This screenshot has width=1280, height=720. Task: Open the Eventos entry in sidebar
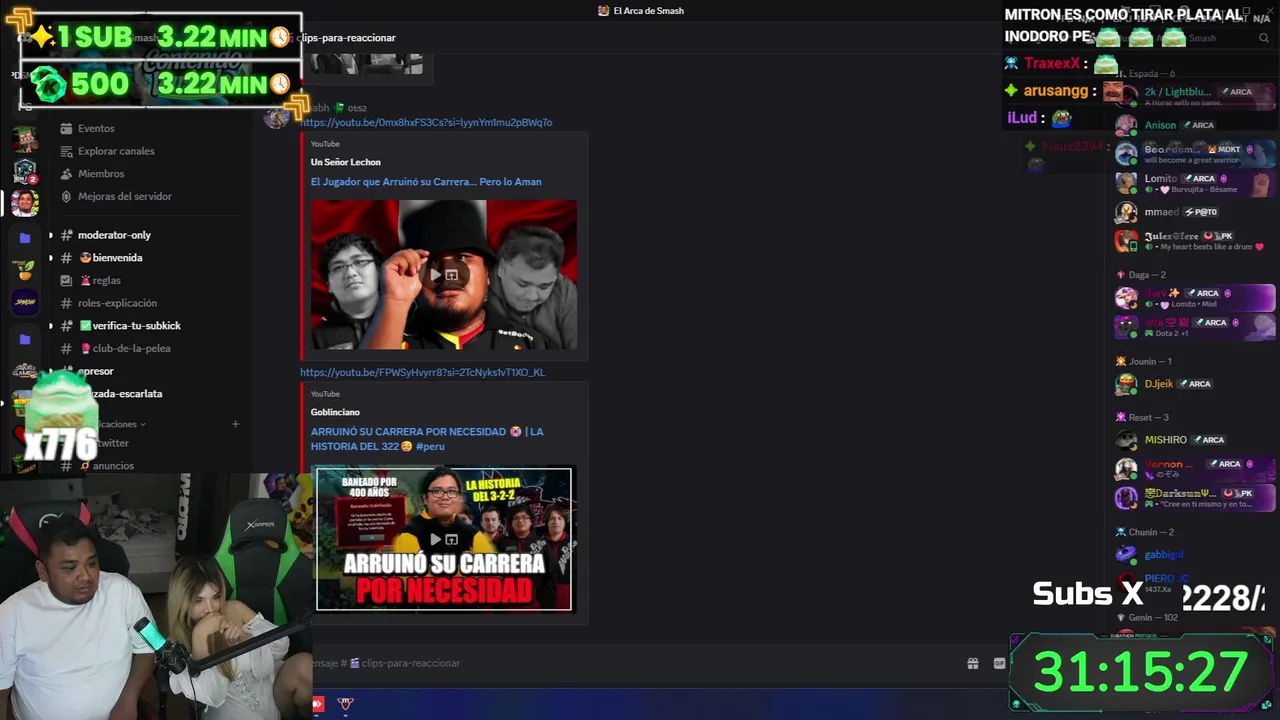(96, 128)
